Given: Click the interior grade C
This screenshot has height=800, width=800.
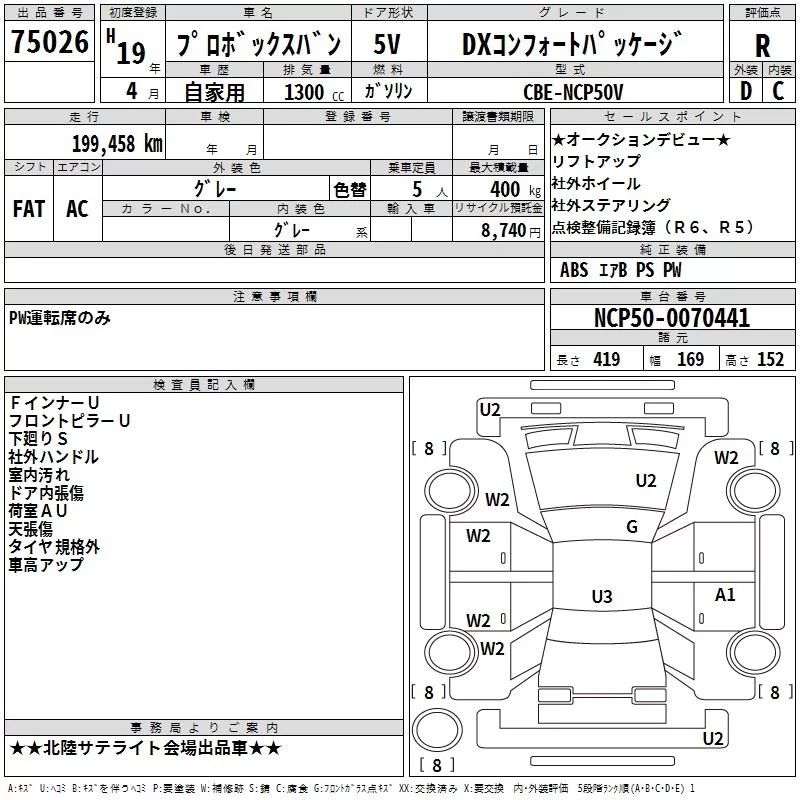Looking at the screenshot, I should [778, 91].
